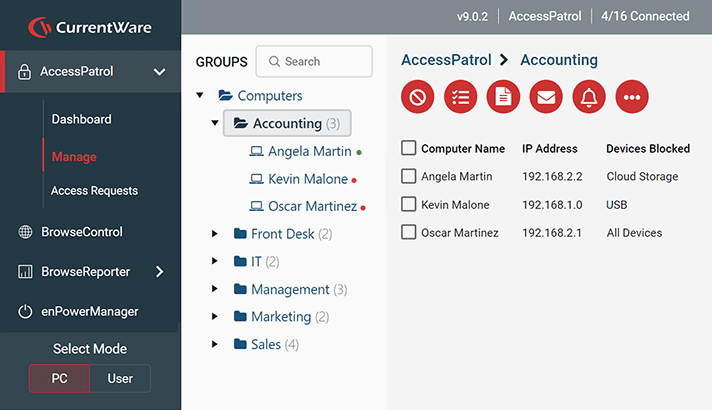Go to Access Requests
This screenshot has width=712, height=410.
click(94, 191)
